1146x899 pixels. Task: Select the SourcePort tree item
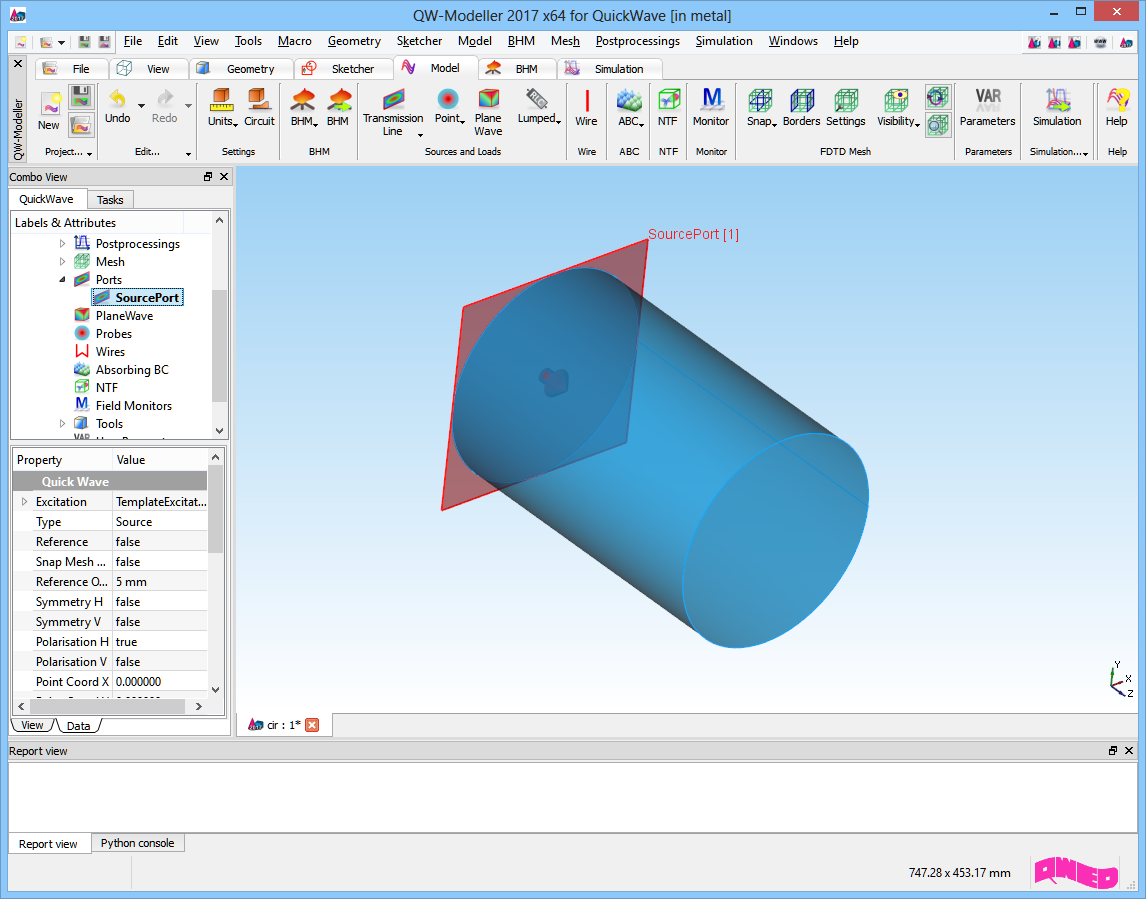[x=137, y=297]
